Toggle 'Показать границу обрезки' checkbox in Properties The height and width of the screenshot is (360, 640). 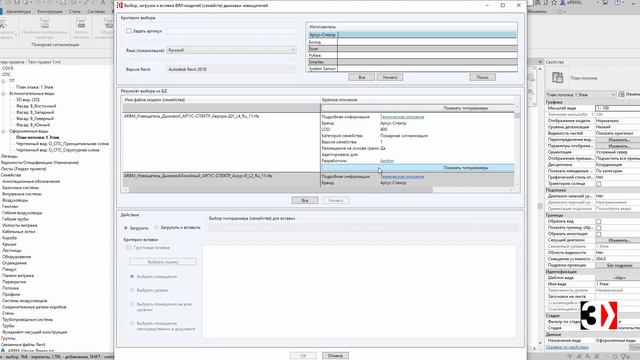[x=598, y=228]
